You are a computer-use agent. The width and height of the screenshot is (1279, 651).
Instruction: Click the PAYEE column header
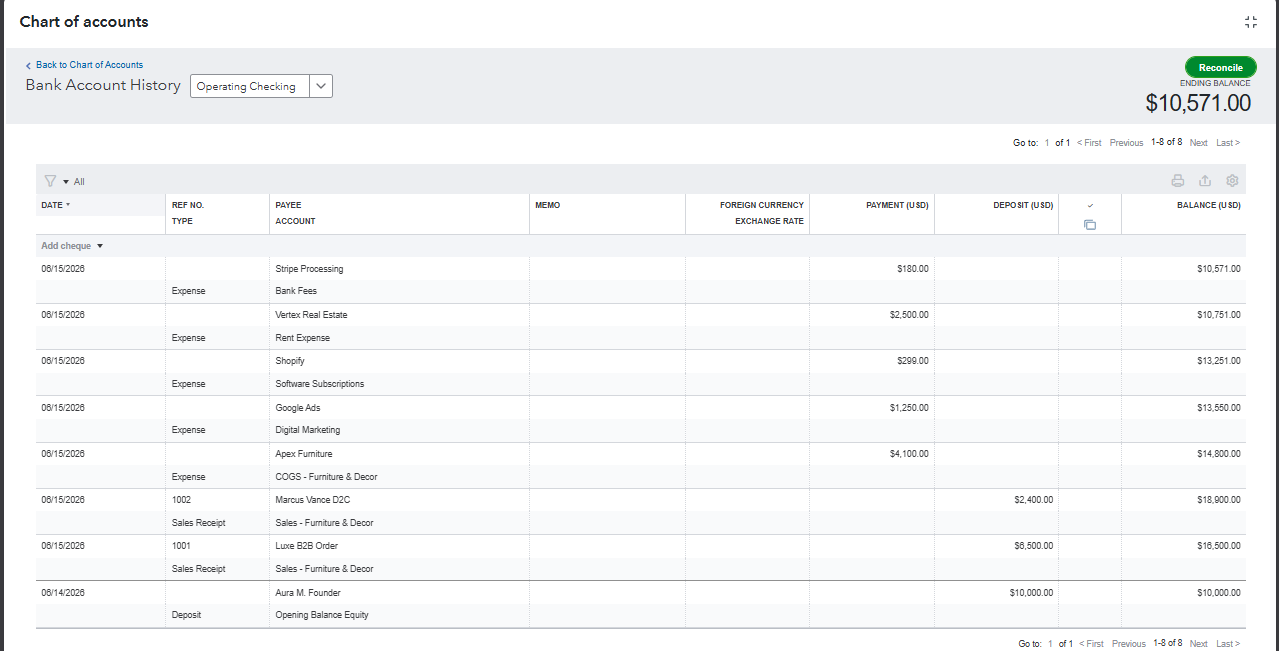(x=288, y=205)
